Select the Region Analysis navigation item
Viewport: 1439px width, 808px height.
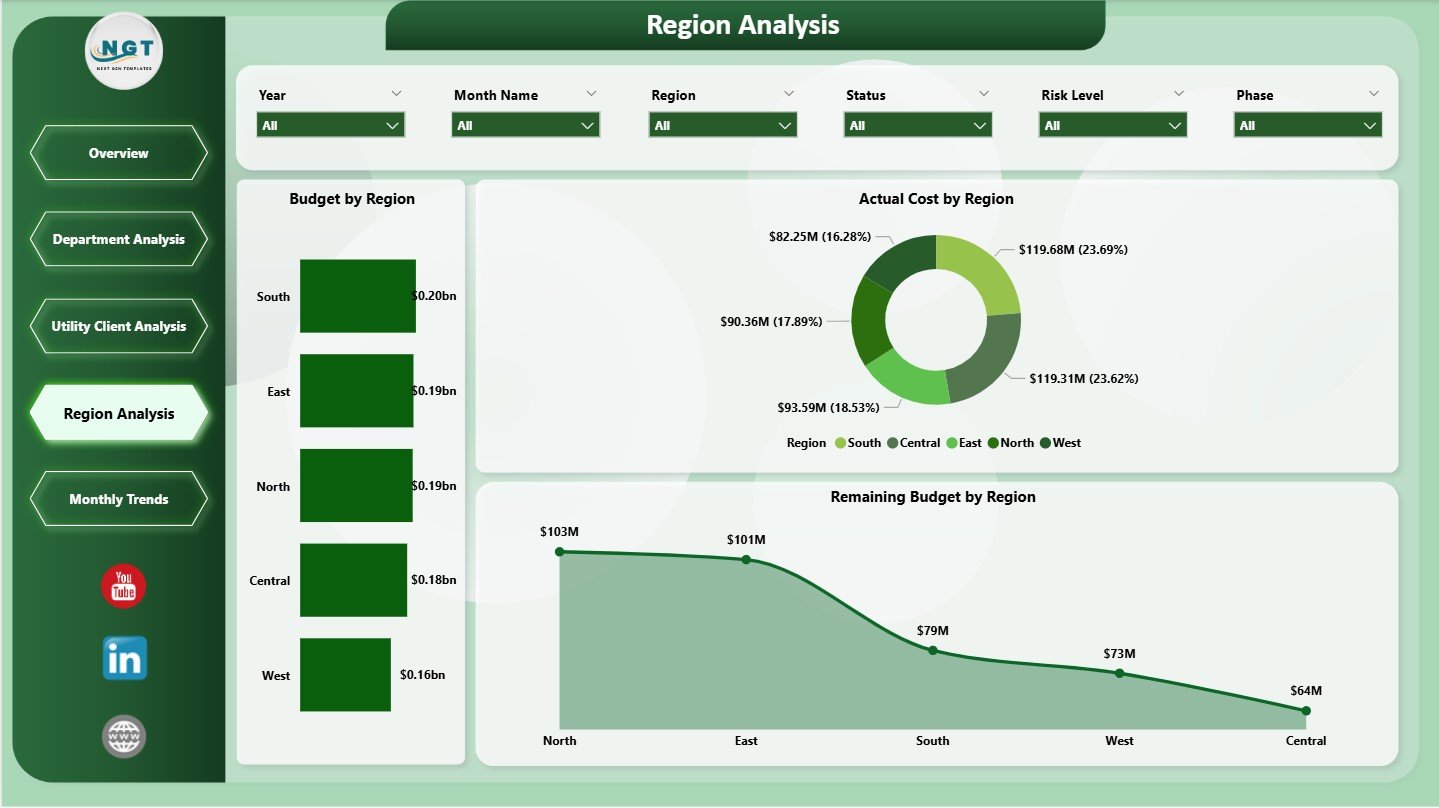pyautogui.click(x=118, y=412)
